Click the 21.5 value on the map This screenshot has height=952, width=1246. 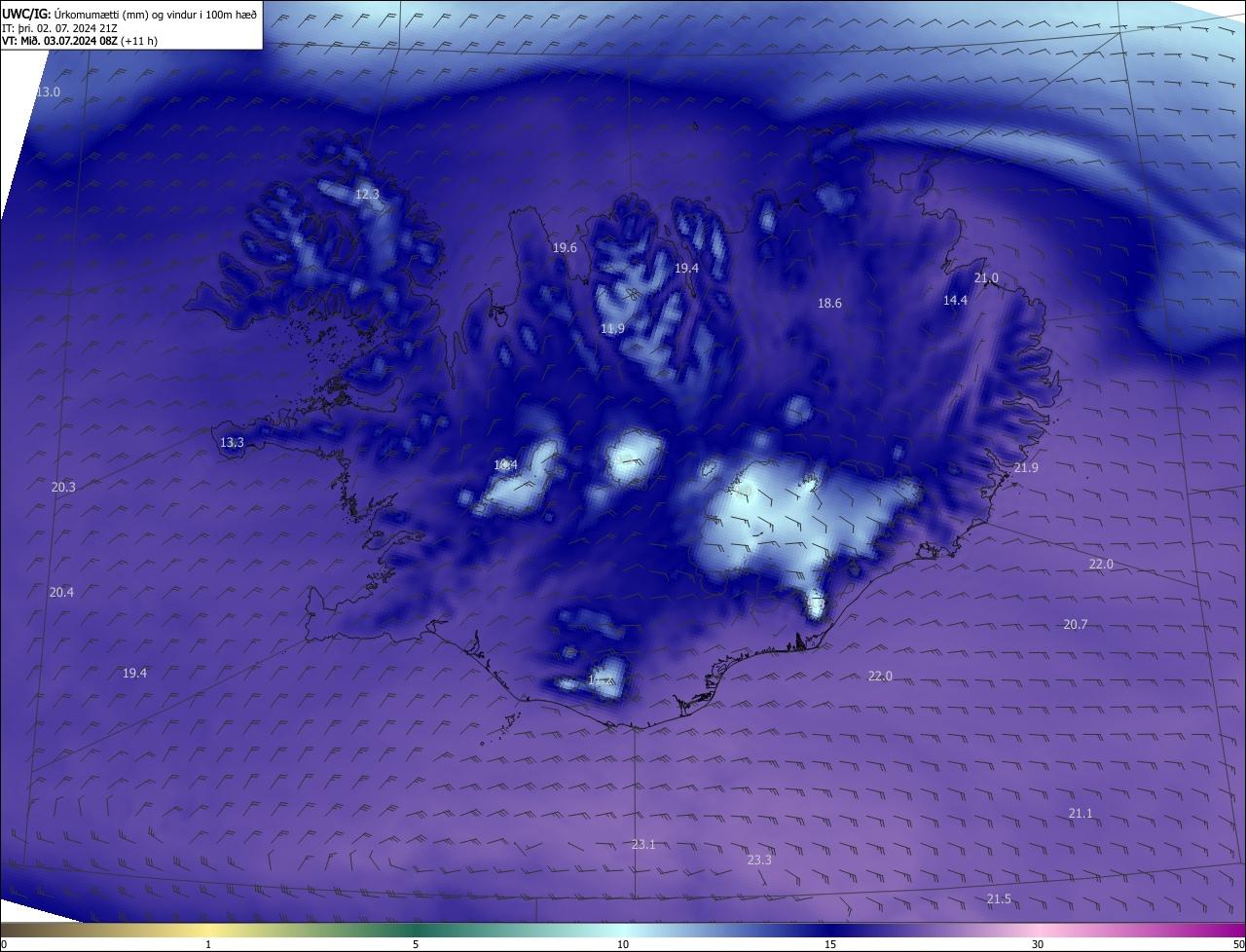[999, 899]
